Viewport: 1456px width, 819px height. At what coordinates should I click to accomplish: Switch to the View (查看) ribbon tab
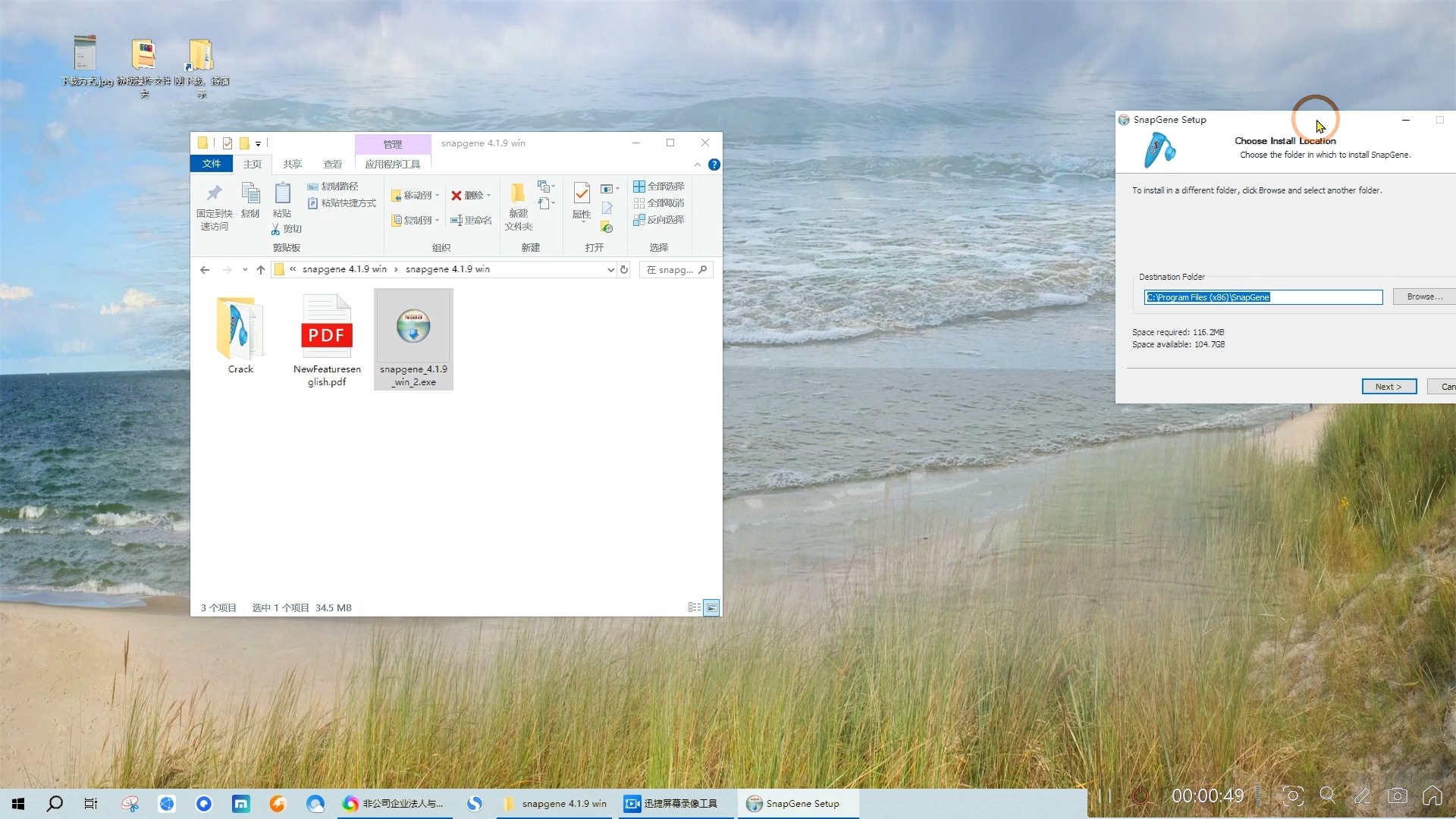pos(332,164)
